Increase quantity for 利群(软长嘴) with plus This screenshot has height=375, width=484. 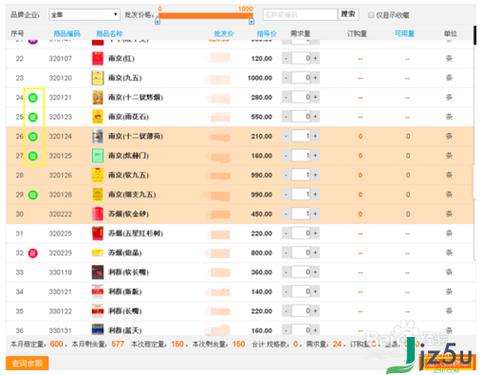tap(315, 272)
